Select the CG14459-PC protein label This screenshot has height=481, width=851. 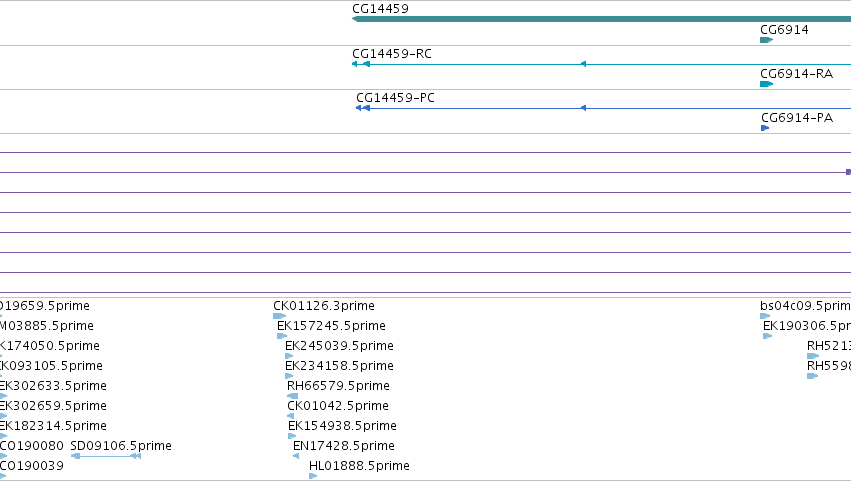tap(395, 98)
